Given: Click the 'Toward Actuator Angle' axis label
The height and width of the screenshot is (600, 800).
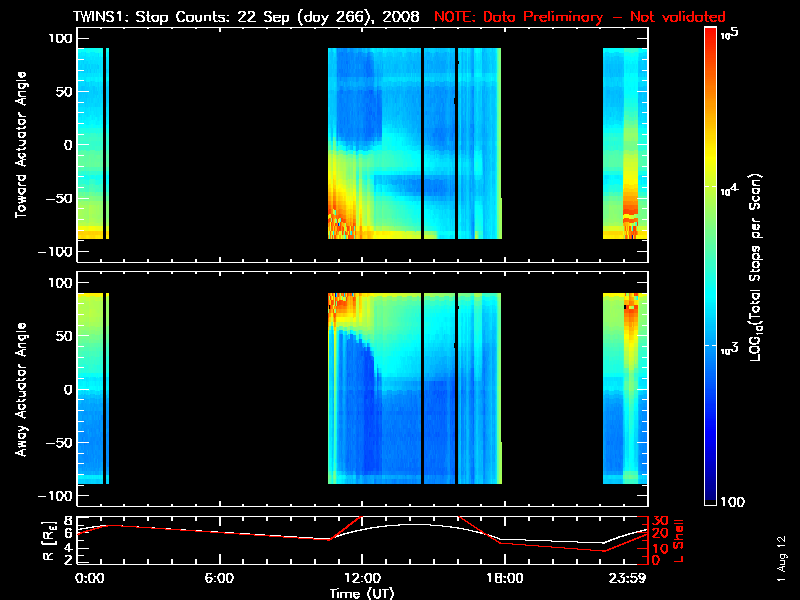Looking at the screenshot, I should click(x=21, y=145).
